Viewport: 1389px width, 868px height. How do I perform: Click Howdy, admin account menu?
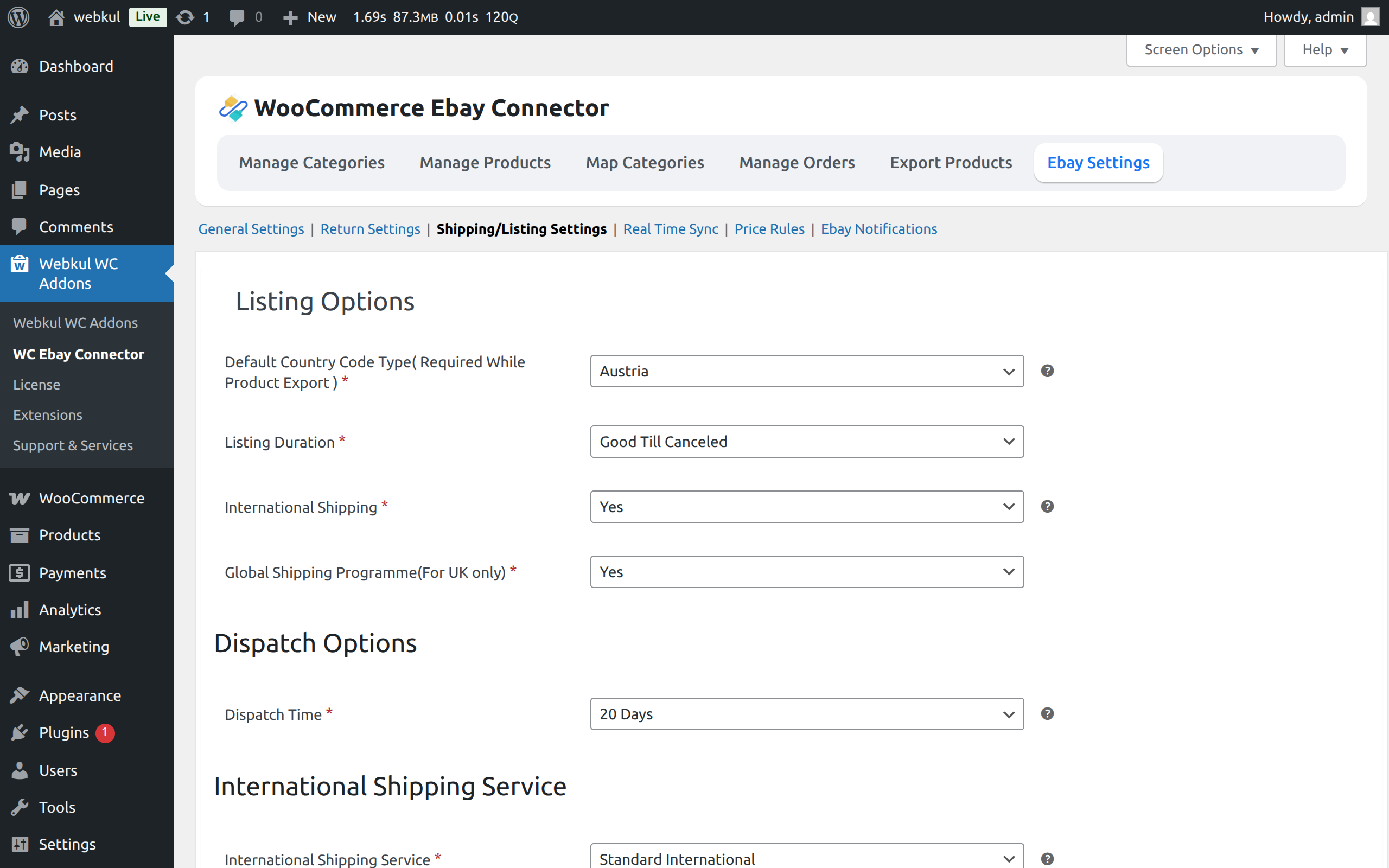point(1321,17)
